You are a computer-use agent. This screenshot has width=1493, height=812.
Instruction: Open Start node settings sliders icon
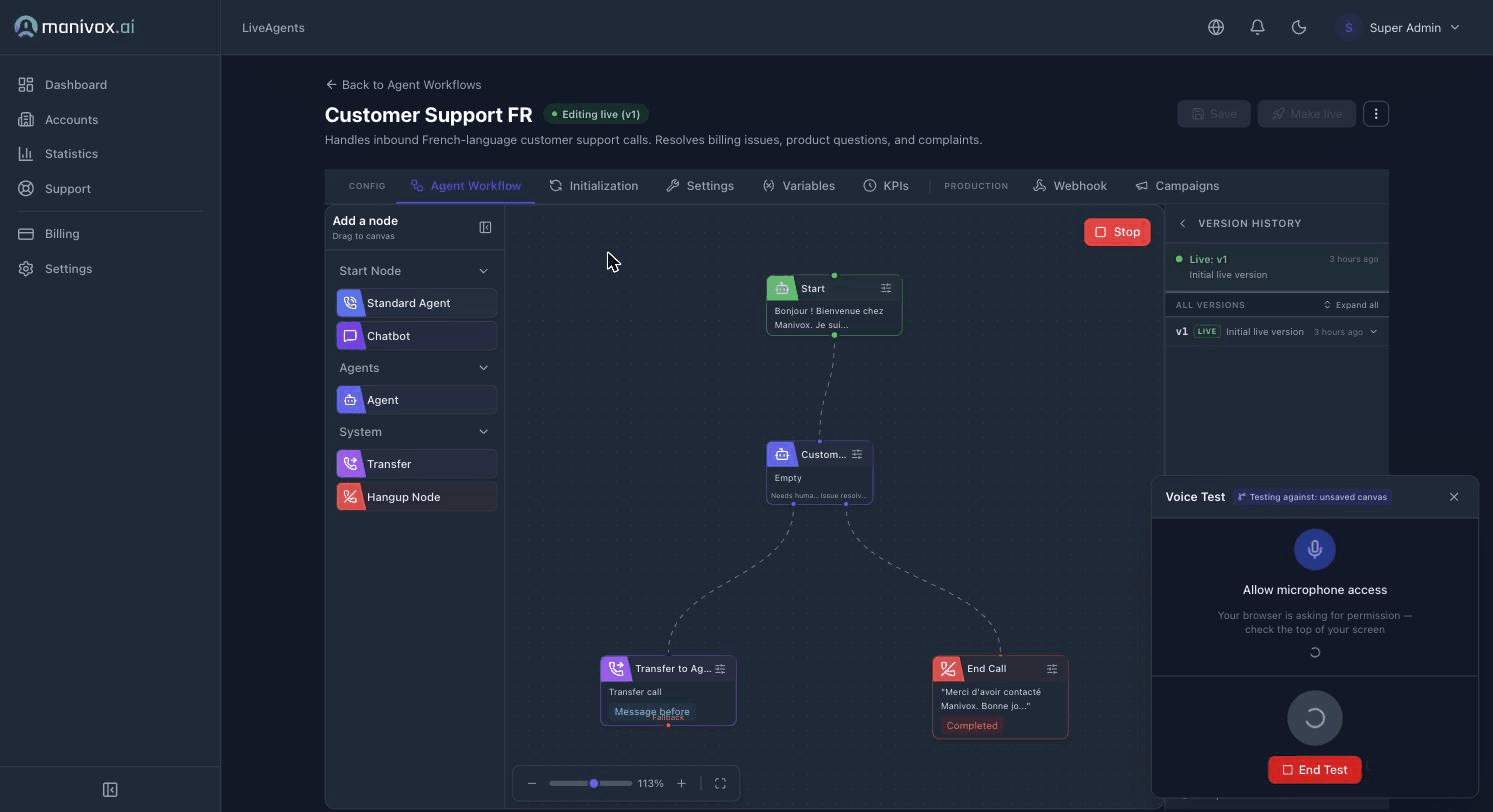[x=886, y=288]
